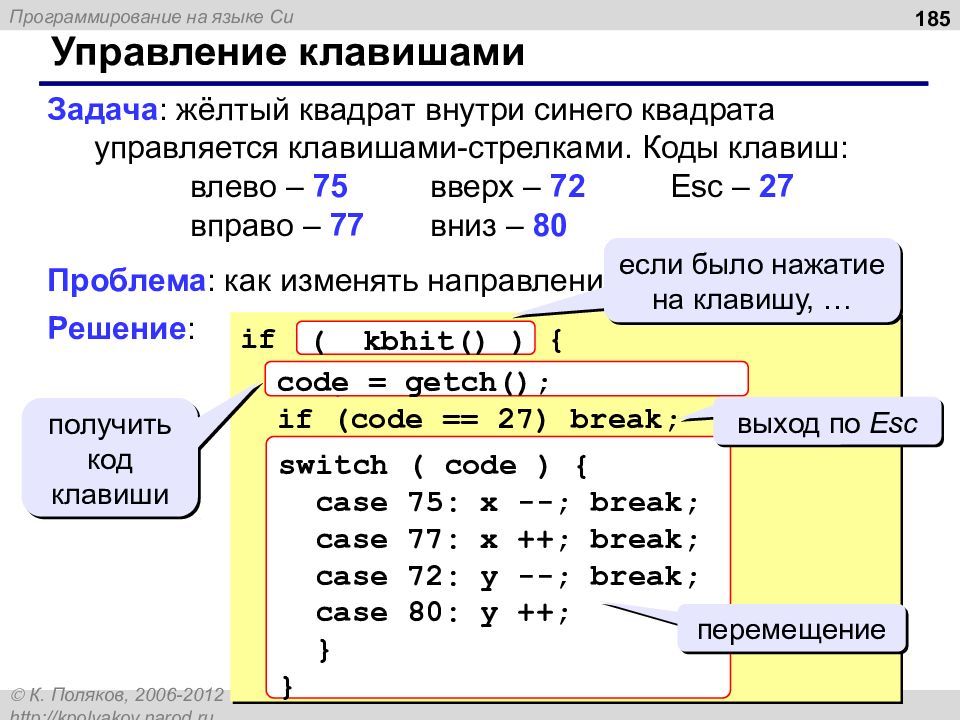The width and height of the screenshot is (960, 720).
Task: Select the blue word "Проблема"
Action: [x=127, y=281]
